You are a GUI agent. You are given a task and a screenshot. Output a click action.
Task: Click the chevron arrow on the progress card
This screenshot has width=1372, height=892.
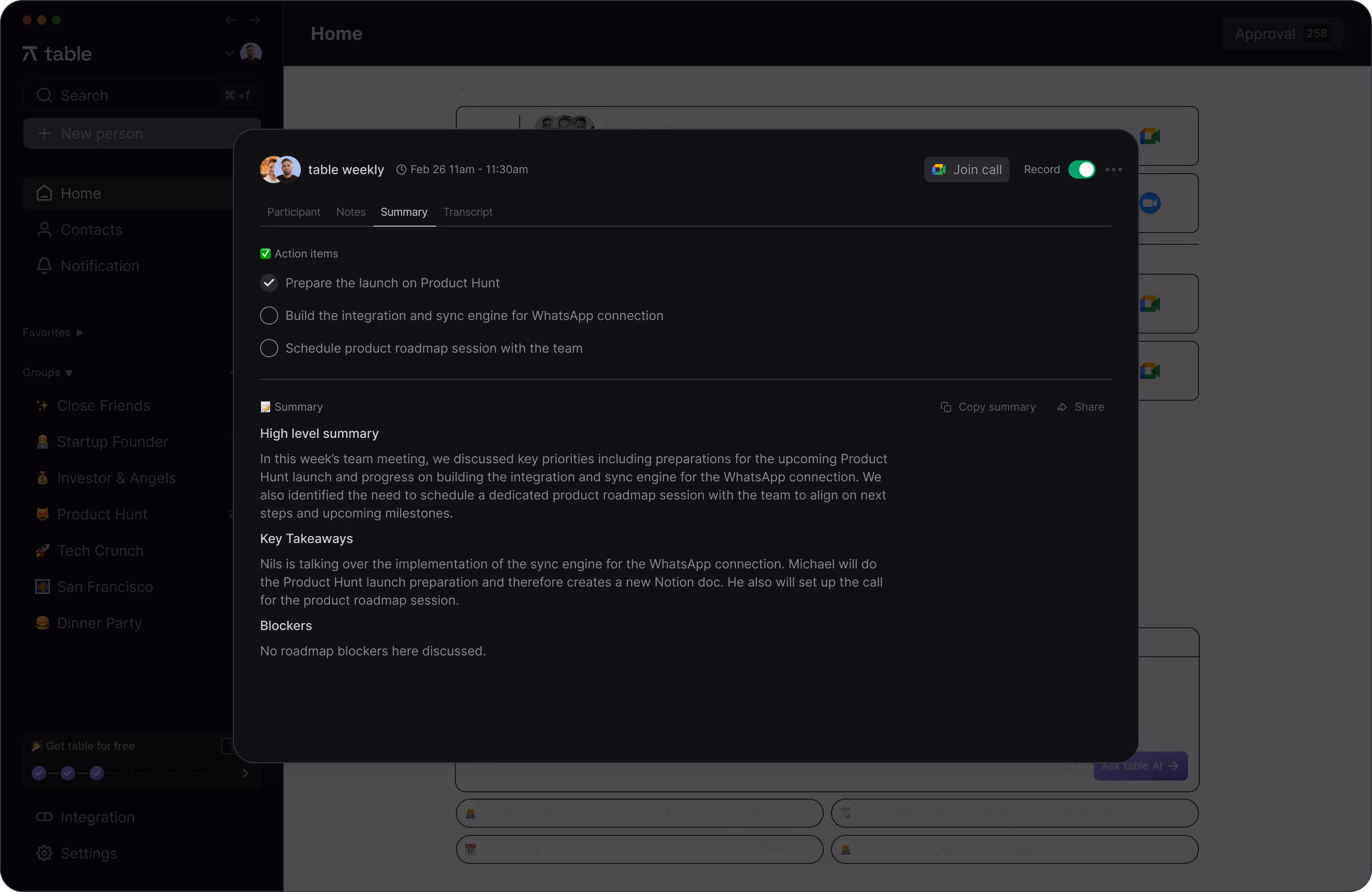tap(246, 773)
